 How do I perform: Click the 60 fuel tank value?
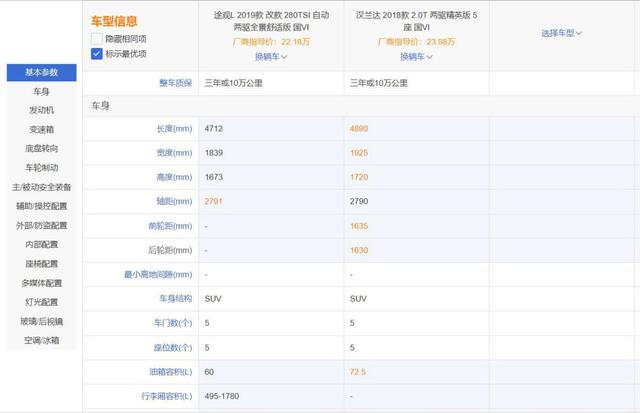pos(209,372)
